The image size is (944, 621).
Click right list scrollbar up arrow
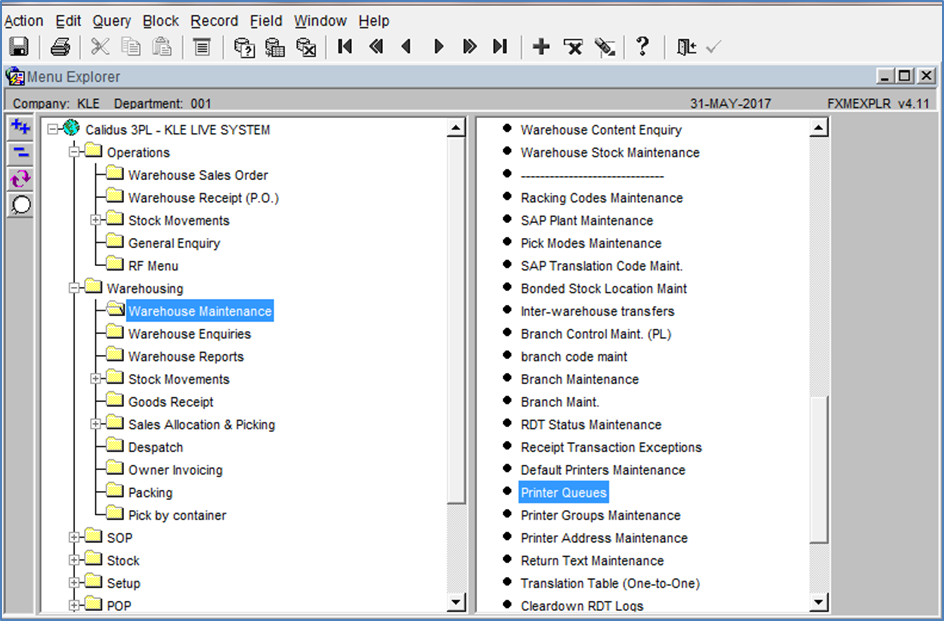pyautogui.click(x=819, y=127)
